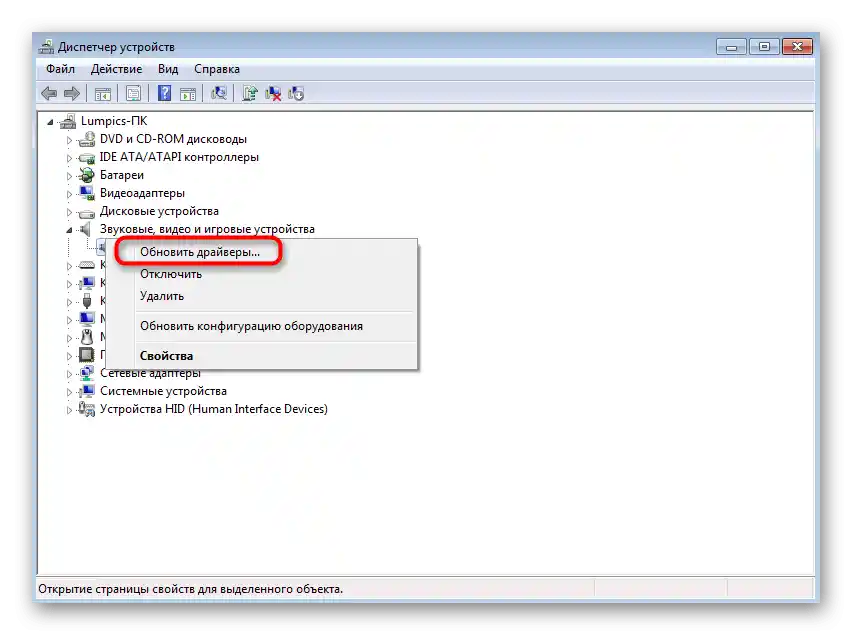852x635 pixels.
Task: Click the Disable device down-arrow icon
Action: [296, 93]
